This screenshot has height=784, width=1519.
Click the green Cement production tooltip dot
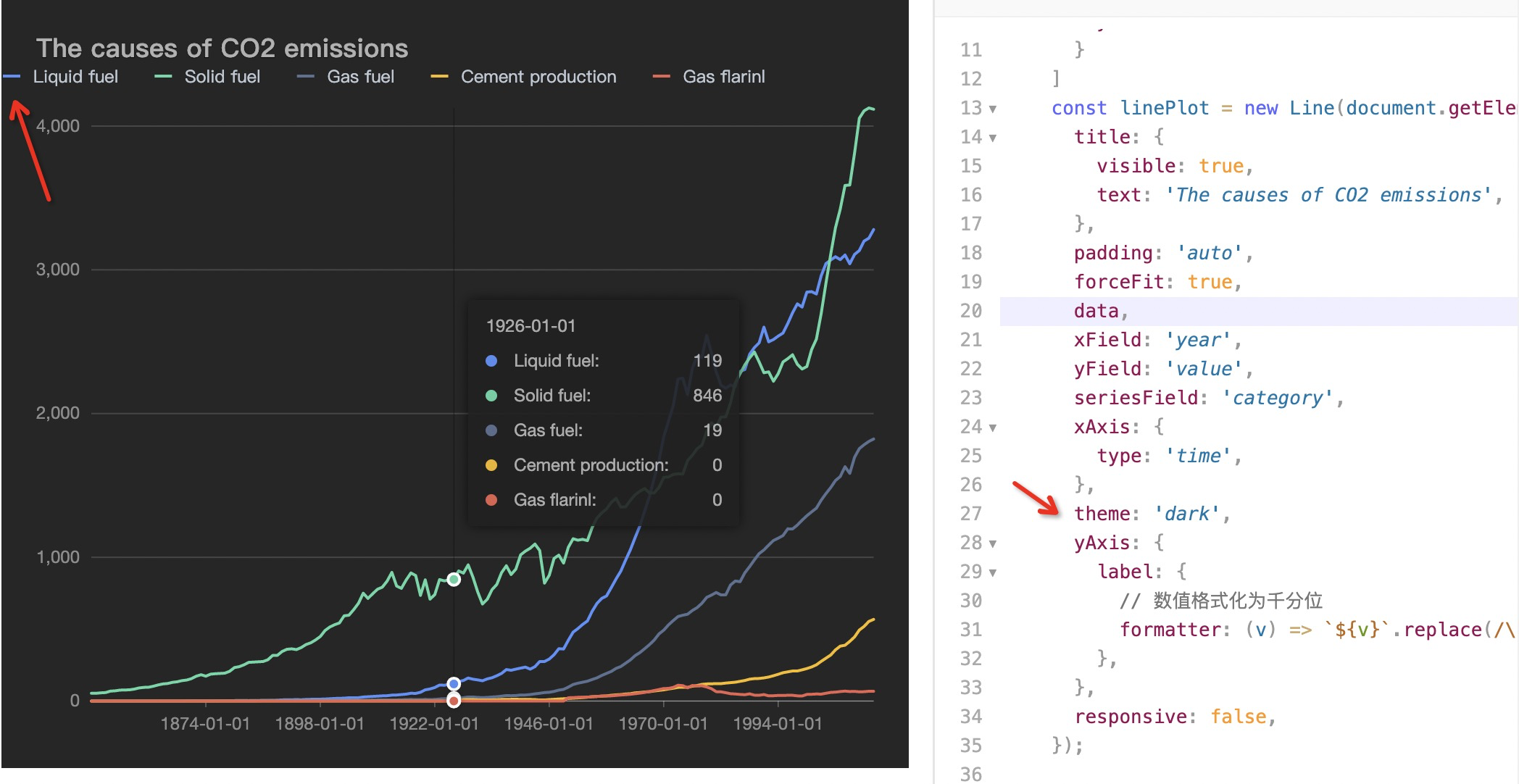(x=491, y=464)
